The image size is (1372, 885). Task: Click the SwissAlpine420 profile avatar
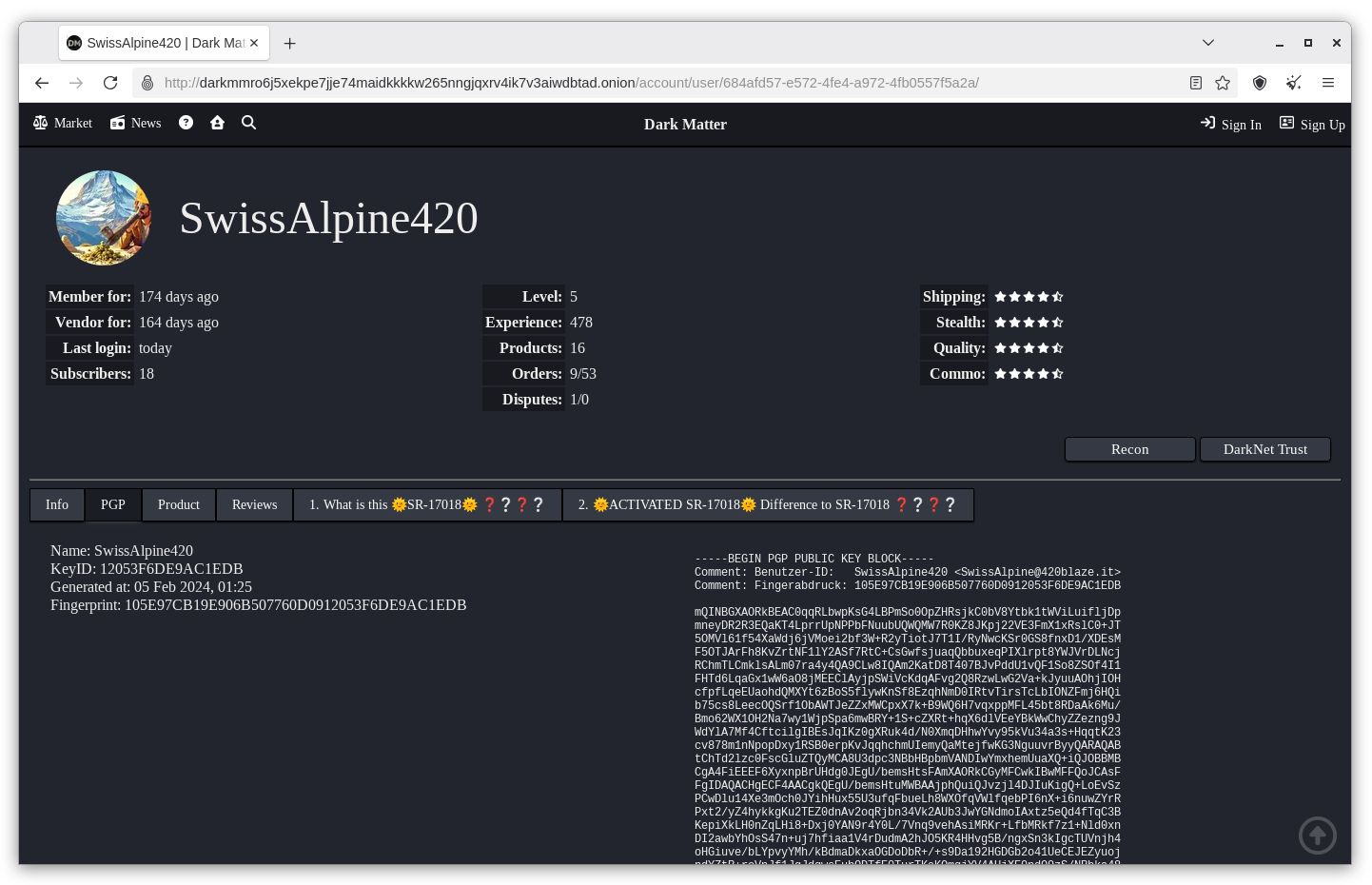pyautogui.click(x=104, y=218)
